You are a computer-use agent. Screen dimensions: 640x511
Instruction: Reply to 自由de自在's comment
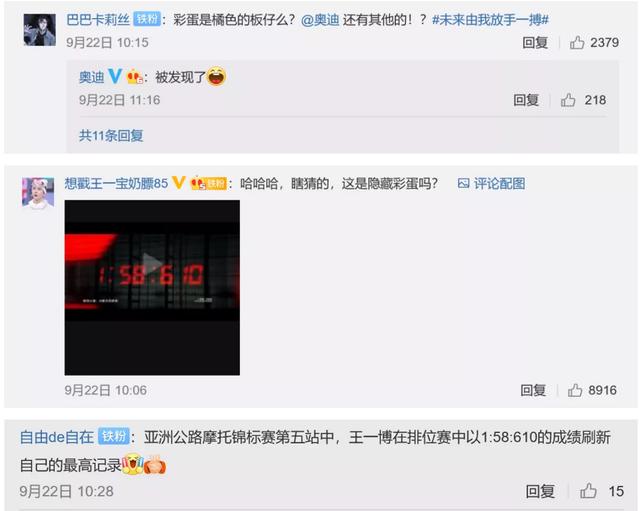540,491
